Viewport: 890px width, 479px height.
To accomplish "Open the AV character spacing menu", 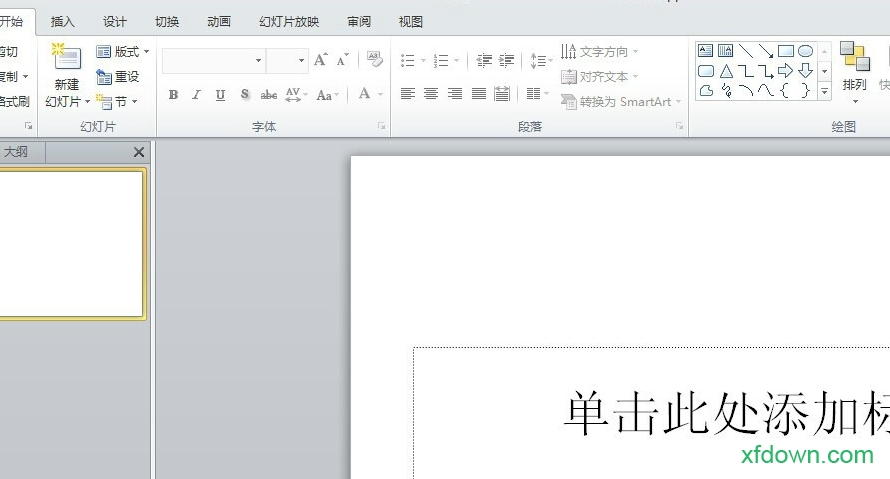I will (296, 95).
